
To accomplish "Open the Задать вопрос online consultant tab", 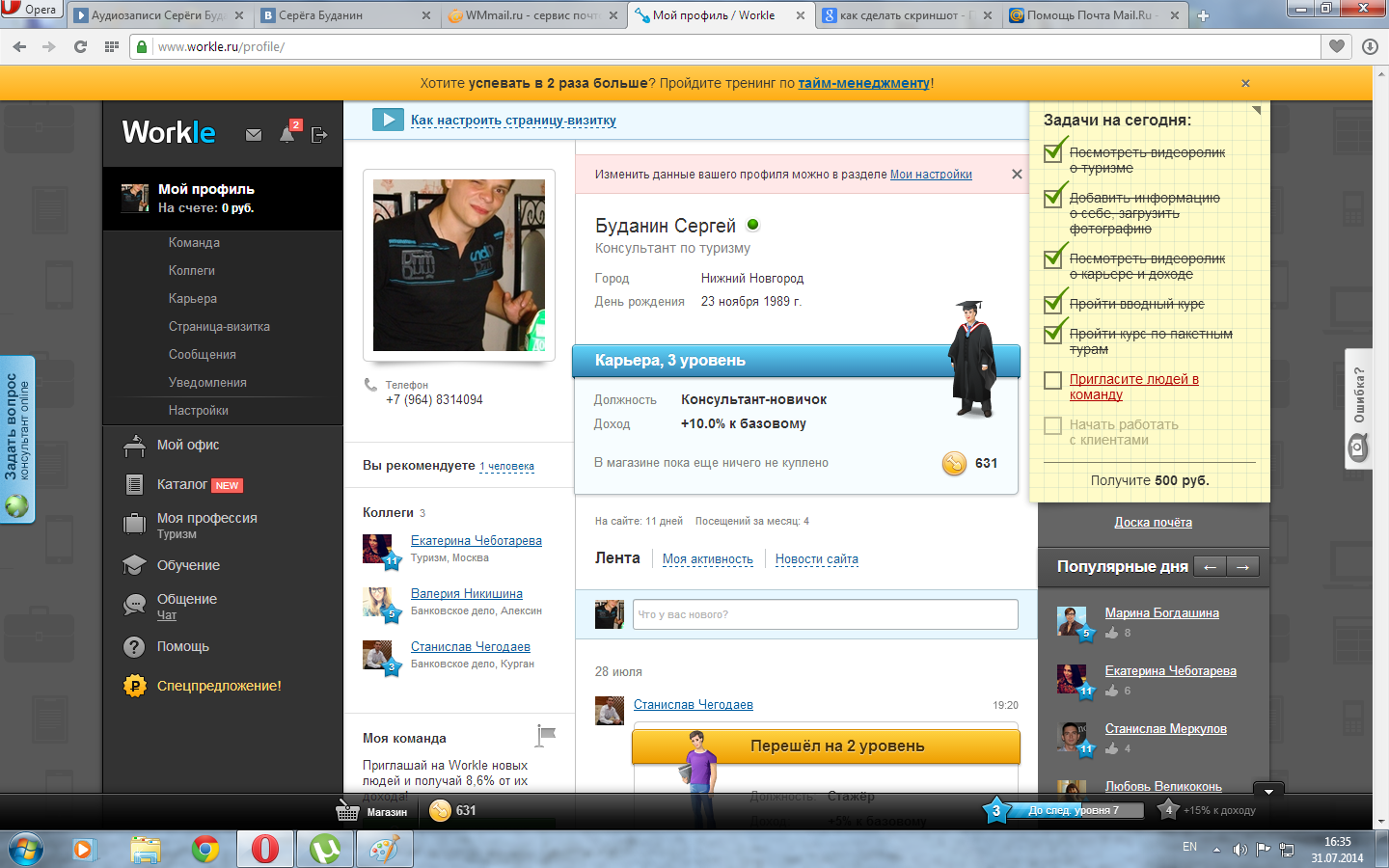I will click(x=17, y=439).
